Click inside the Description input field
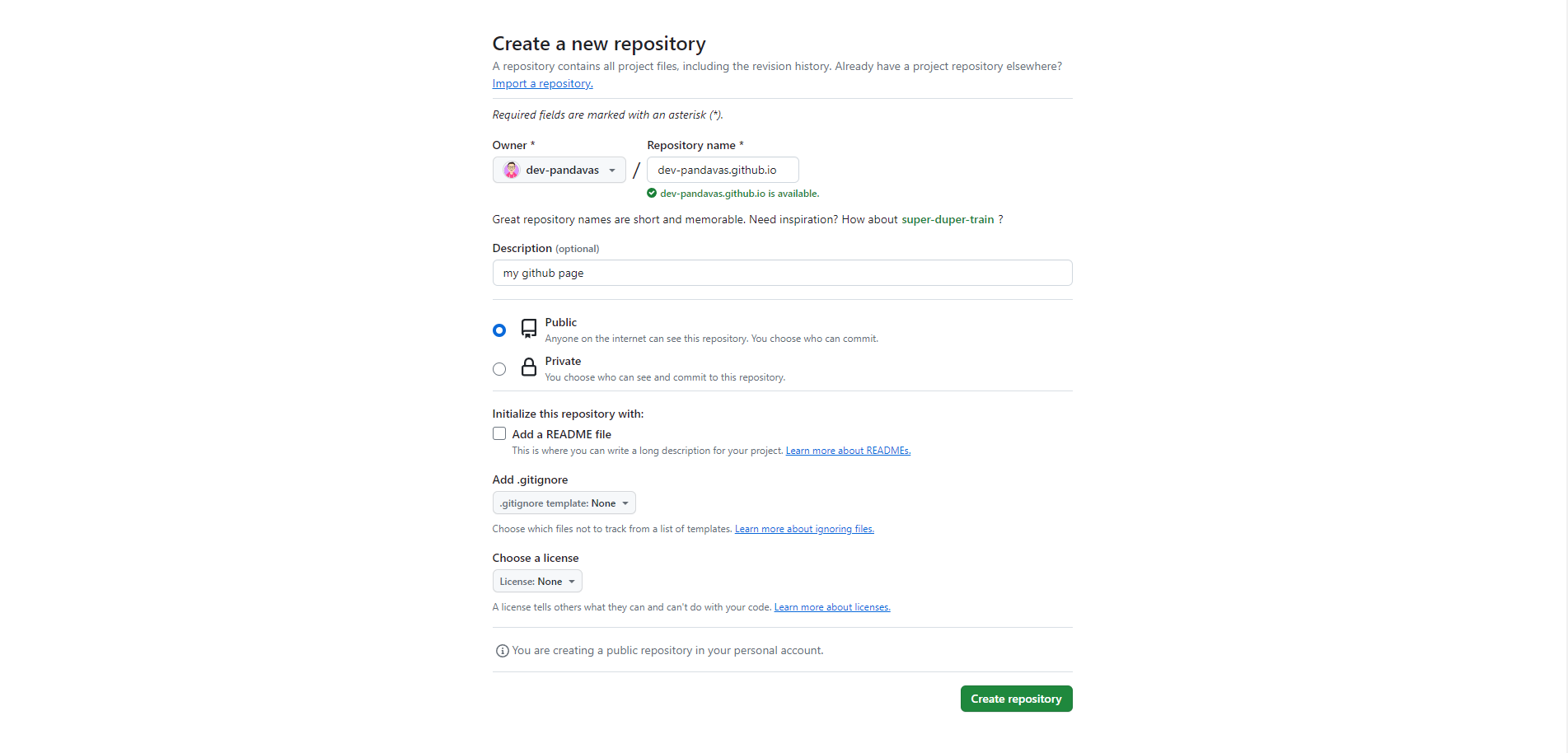 (x=781, y=273)
